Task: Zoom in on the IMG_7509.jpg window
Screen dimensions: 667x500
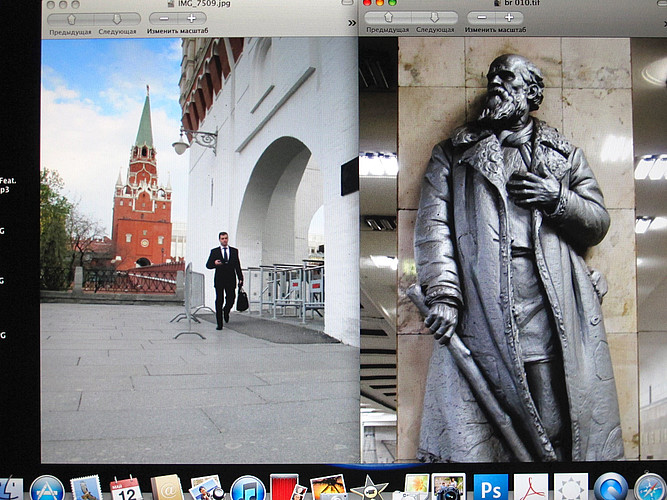Action: [x=192, y=18]
